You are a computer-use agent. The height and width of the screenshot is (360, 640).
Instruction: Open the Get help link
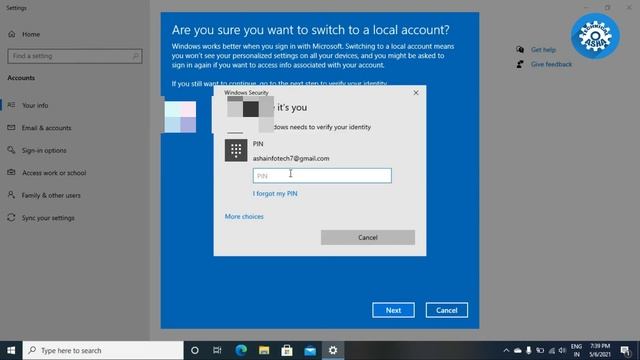[x=543, y=49]
